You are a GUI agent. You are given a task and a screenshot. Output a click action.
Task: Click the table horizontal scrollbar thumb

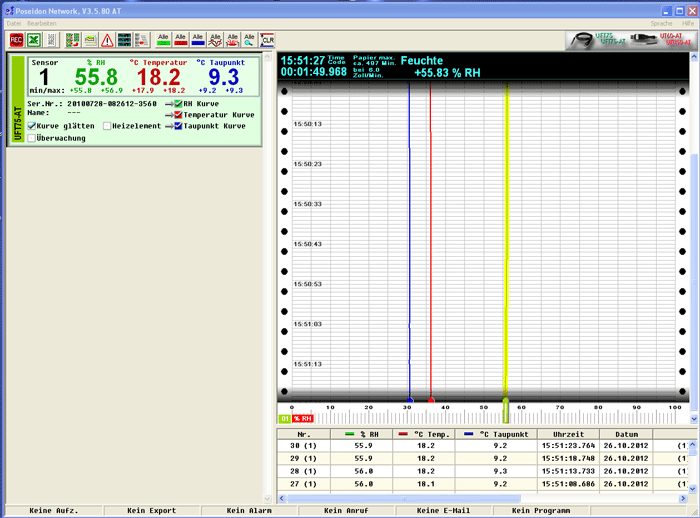(x=404, y=498)
